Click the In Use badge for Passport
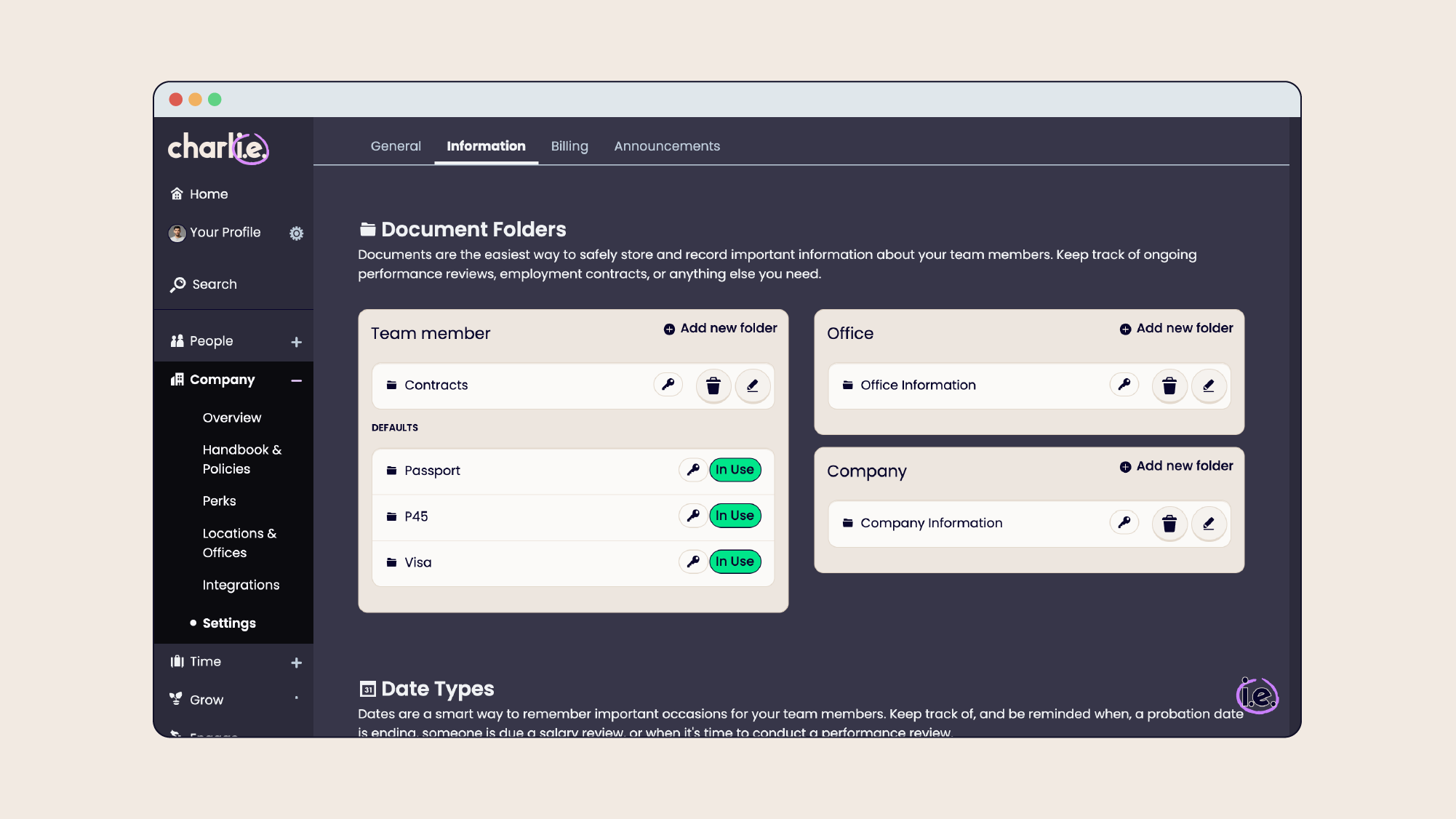 tap(735, 470)
